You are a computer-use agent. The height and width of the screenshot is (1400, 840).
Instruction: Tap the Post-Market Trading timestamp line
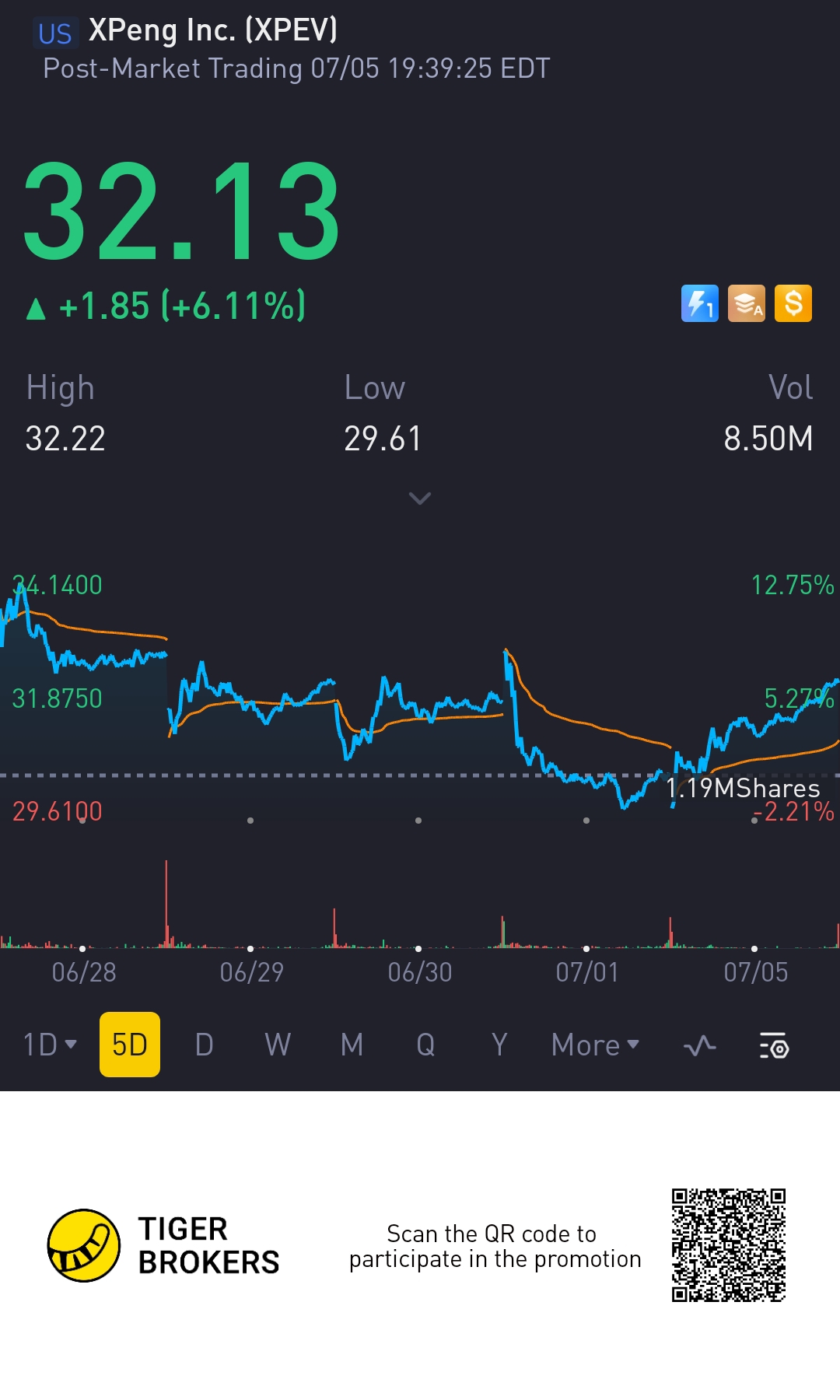(x=296, y=68)
